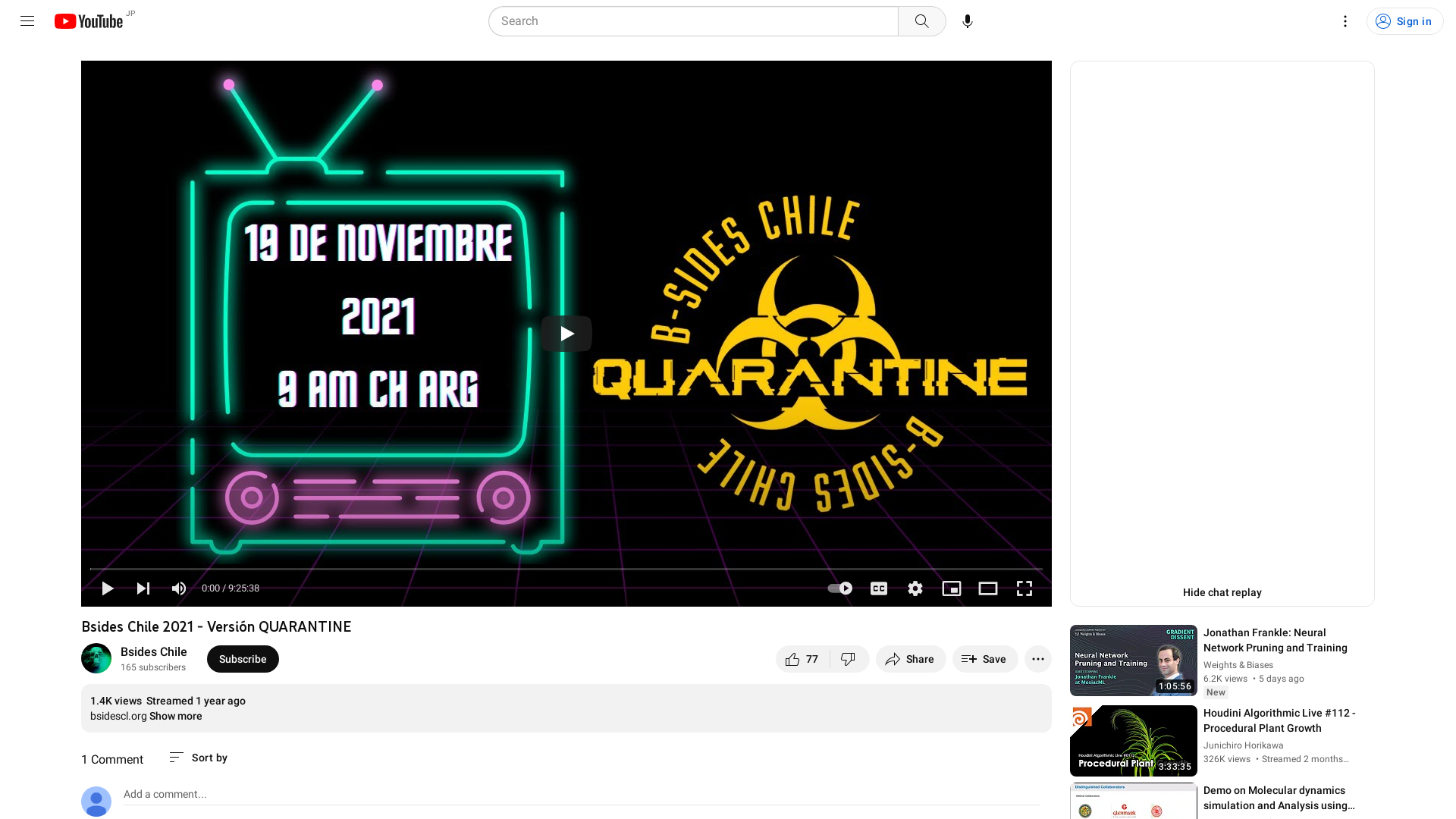The width and height of the screenshot is (1456, 819).
Task: Click the 0:00 / 9:25:38 time display
Action: (x=231, y=588)
